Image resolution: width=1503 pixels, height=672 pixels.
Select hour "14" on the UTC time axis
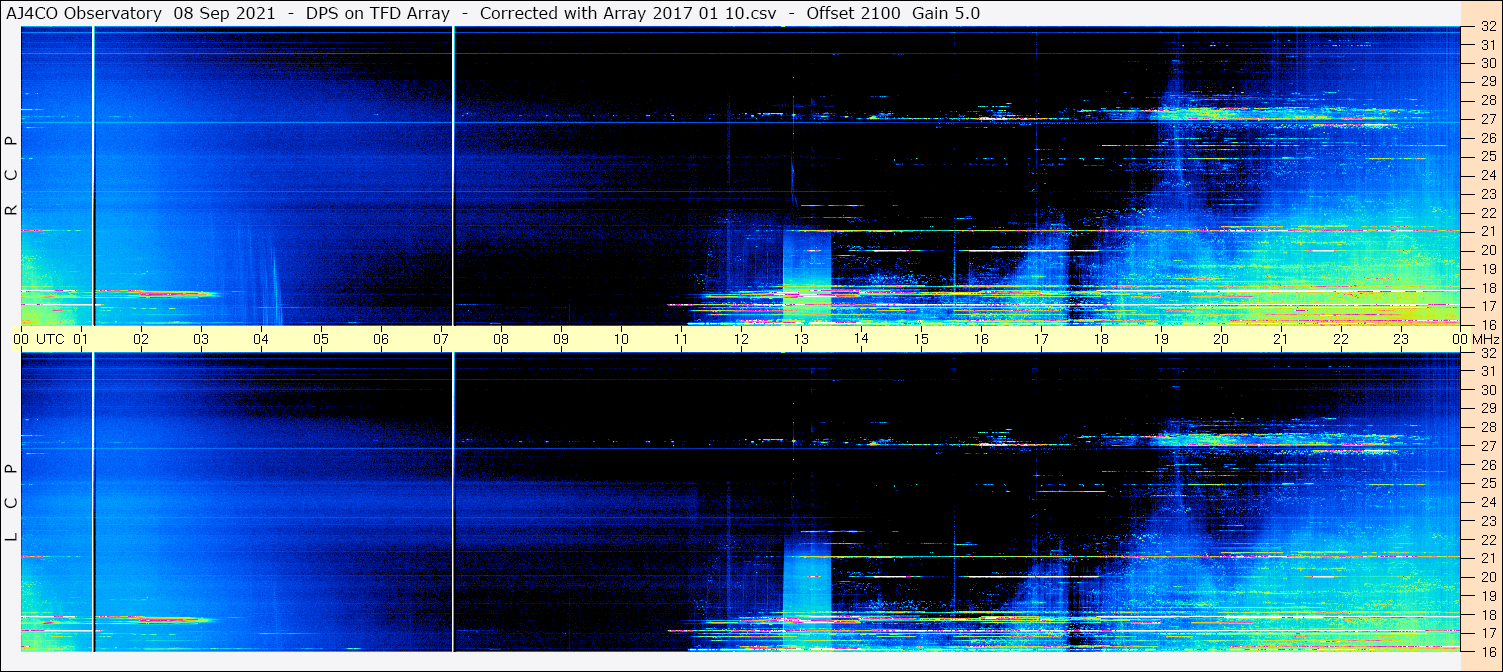[x=861, y=339]
